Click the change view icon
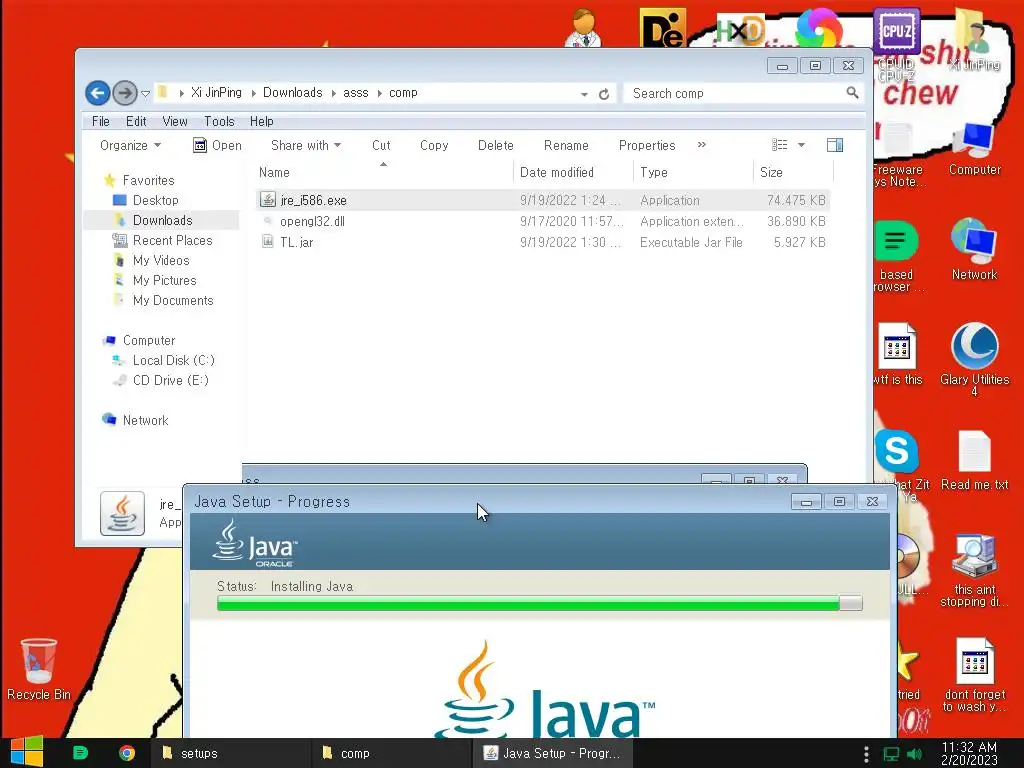 779,145
